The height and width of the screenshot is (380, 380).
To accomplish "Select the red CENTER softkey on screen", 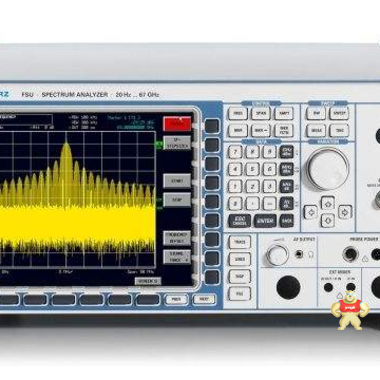I will click(177, 124).
